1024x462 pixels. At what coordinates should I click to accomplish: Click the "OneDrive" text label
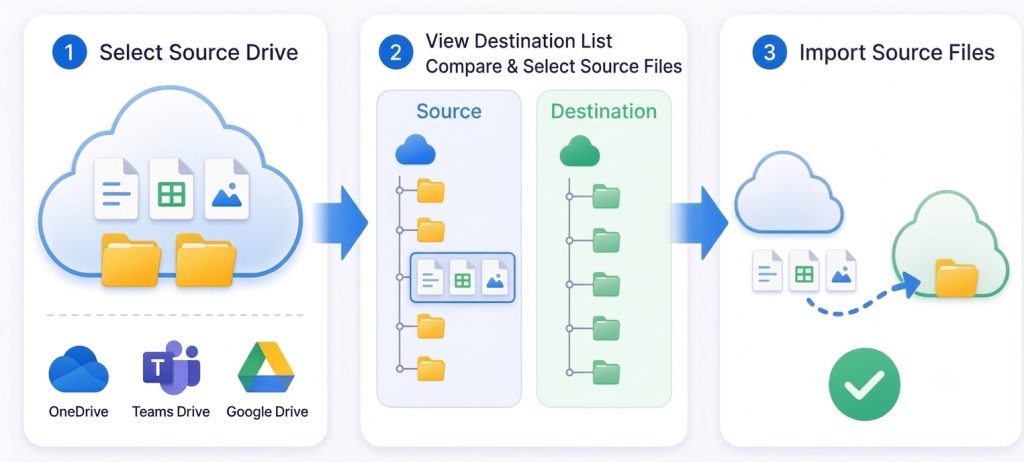tap(78, 412)
